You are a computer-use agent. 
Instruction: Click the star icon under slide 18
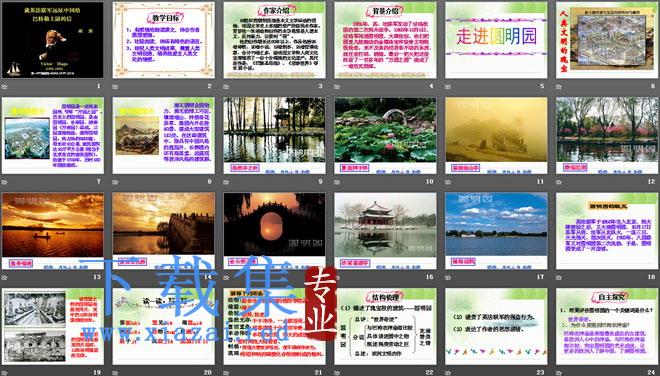click(x=559, y=277)
